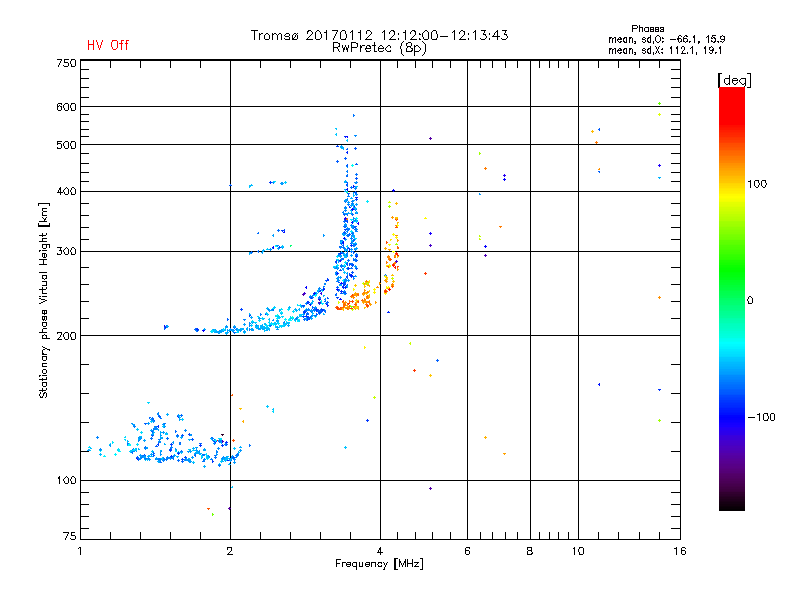The image size is (800, 600).
Task: Click the RwPretec (8p) subtitle
Action: pyautogui.click(x=379, y=48)
